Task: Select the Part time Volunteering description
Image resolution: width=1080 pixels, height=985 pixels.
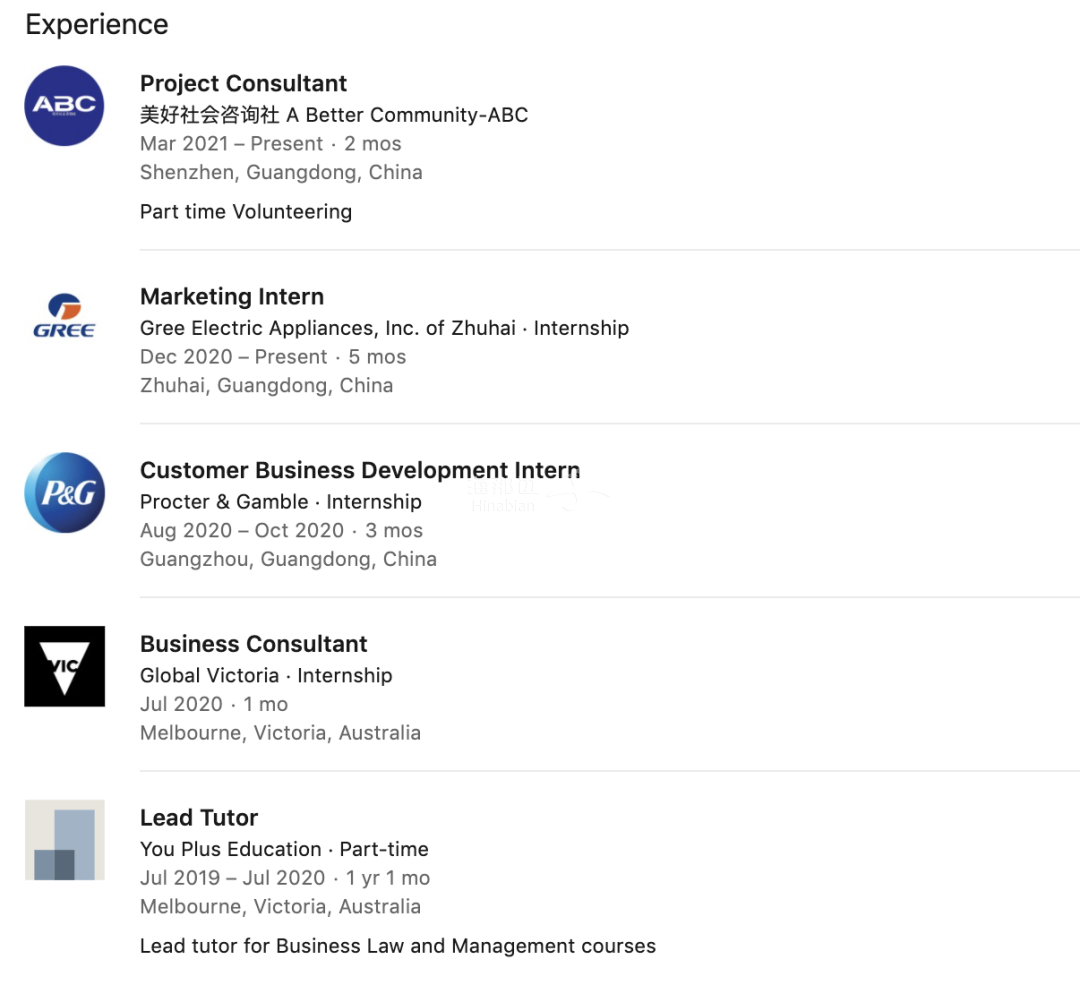Action: point(246,211)
